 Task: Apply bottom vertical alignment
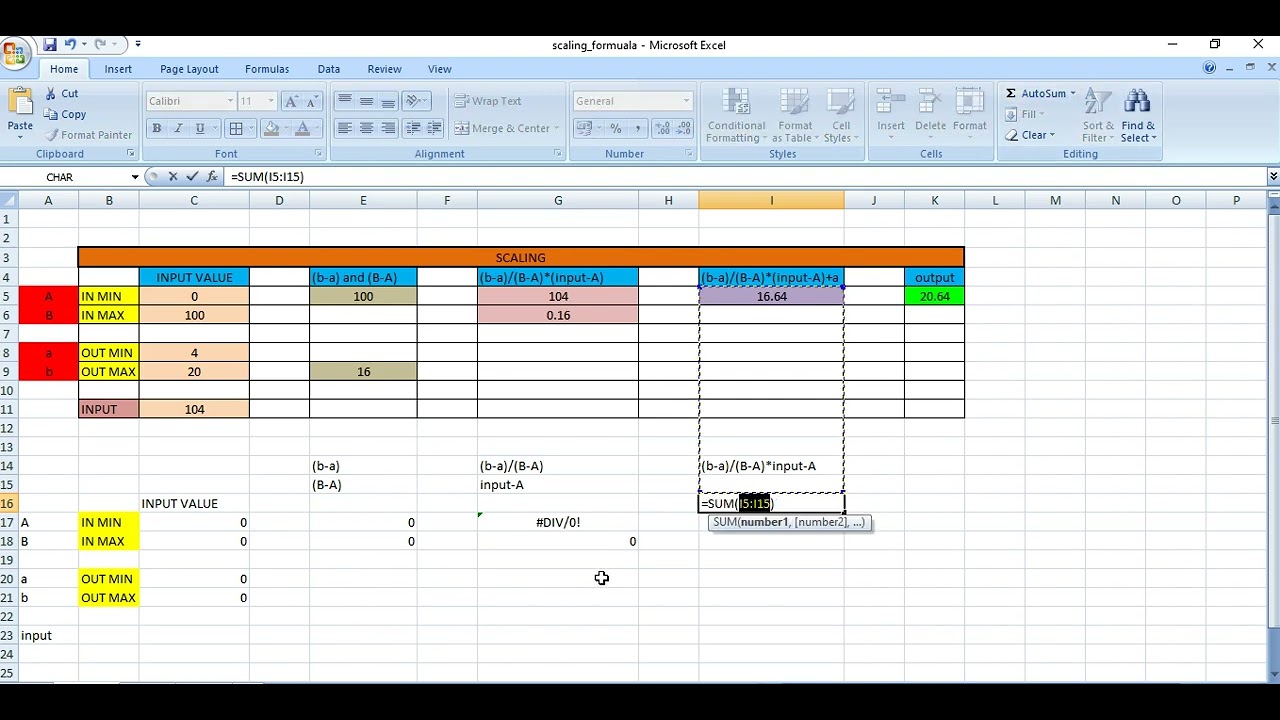pos(388,101)
